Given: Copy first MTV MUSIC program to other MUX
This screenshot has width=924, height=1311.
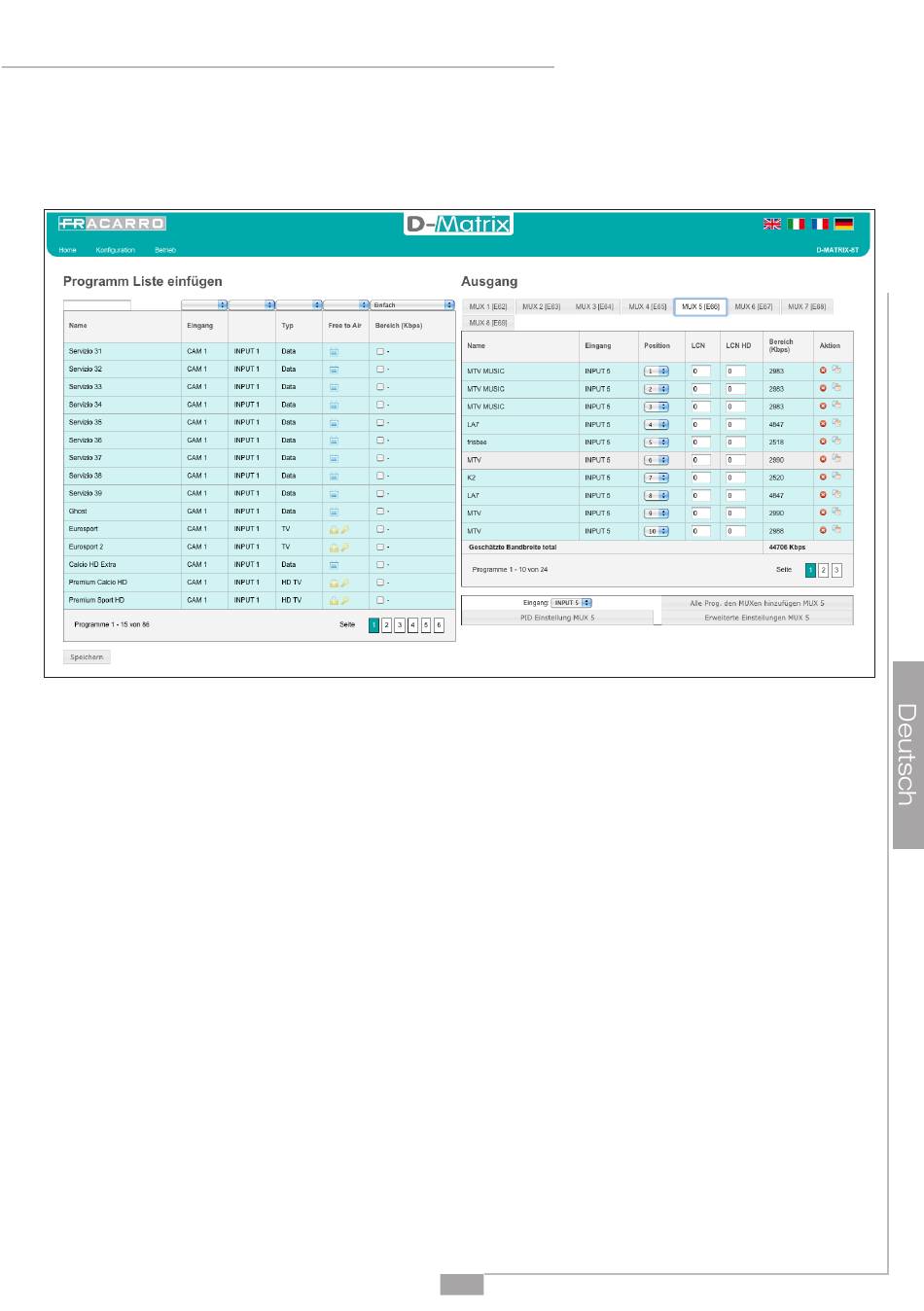Looking at the screenshot, I should [x=836, y=370].
